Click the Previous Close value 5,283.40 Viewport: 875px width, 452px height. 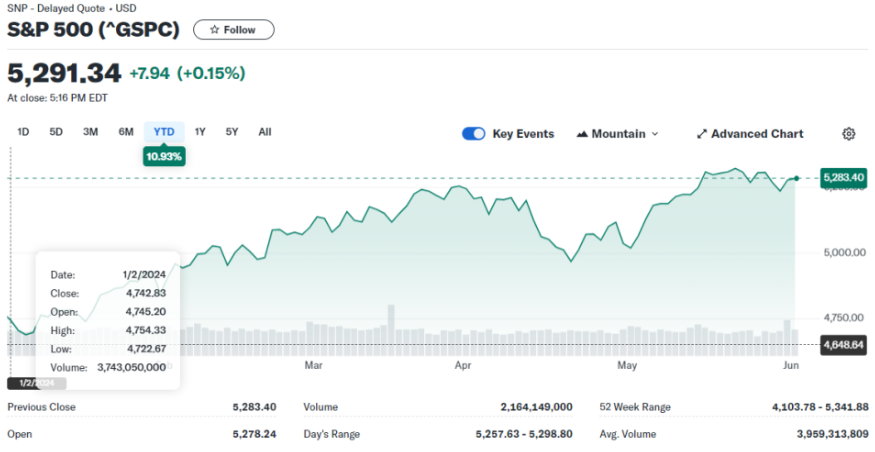[x=254, y=407]
